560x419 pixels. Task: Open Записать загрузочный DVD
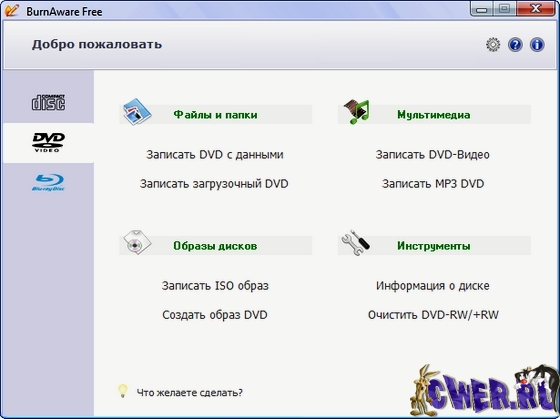tap(214, 184)
